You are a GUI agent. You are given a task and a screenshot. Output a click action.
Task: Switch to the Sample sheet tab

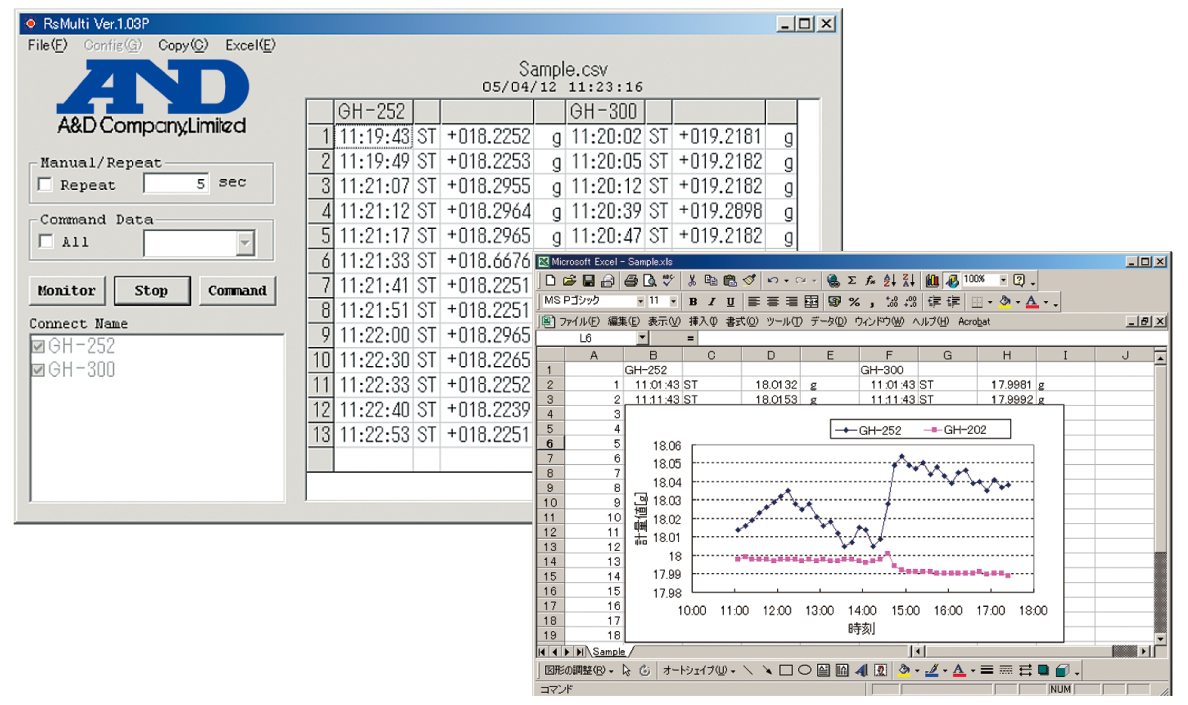point(608,652)
